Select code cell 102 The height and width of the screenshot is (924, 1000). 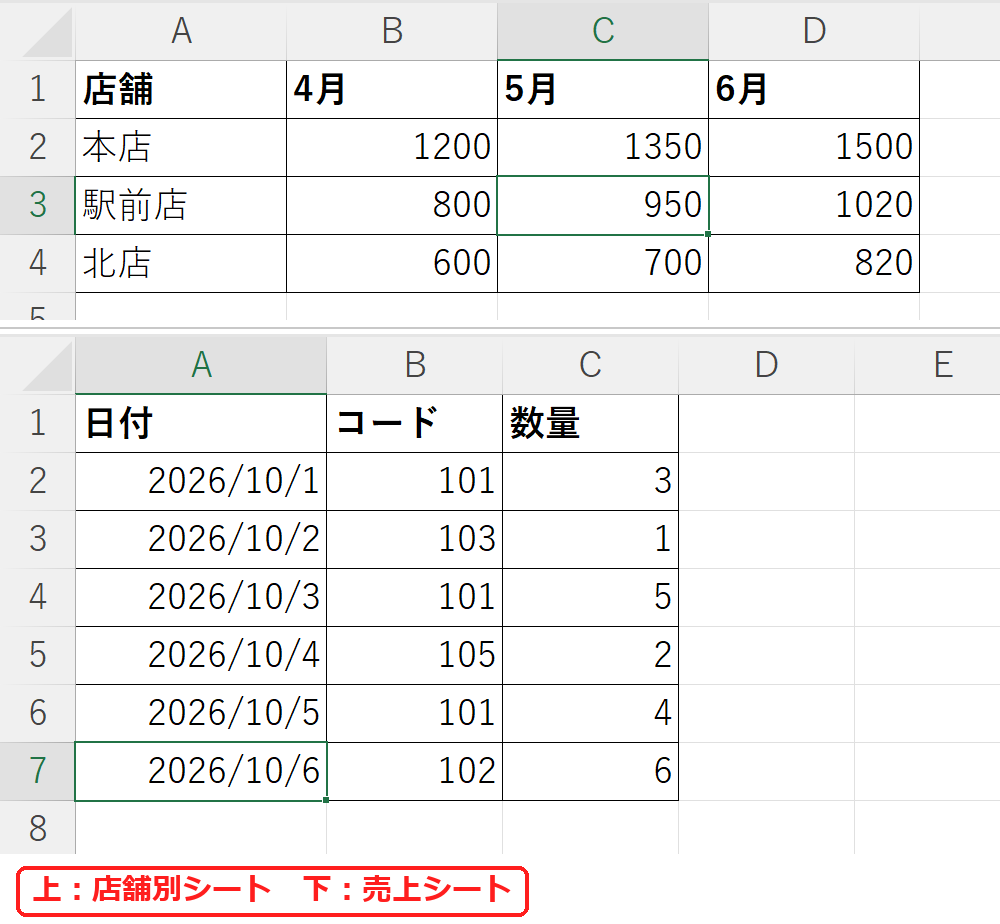[x=415, y=771]
